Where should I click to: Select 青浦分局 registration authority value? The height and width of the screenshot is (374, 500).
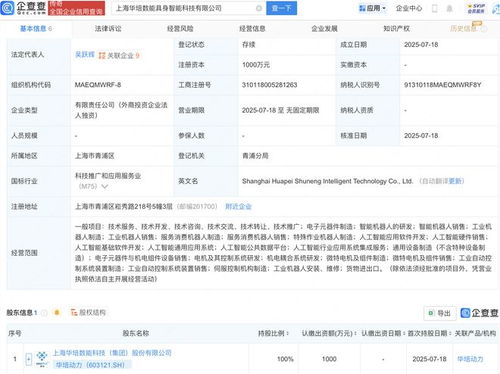pos(255,156)
